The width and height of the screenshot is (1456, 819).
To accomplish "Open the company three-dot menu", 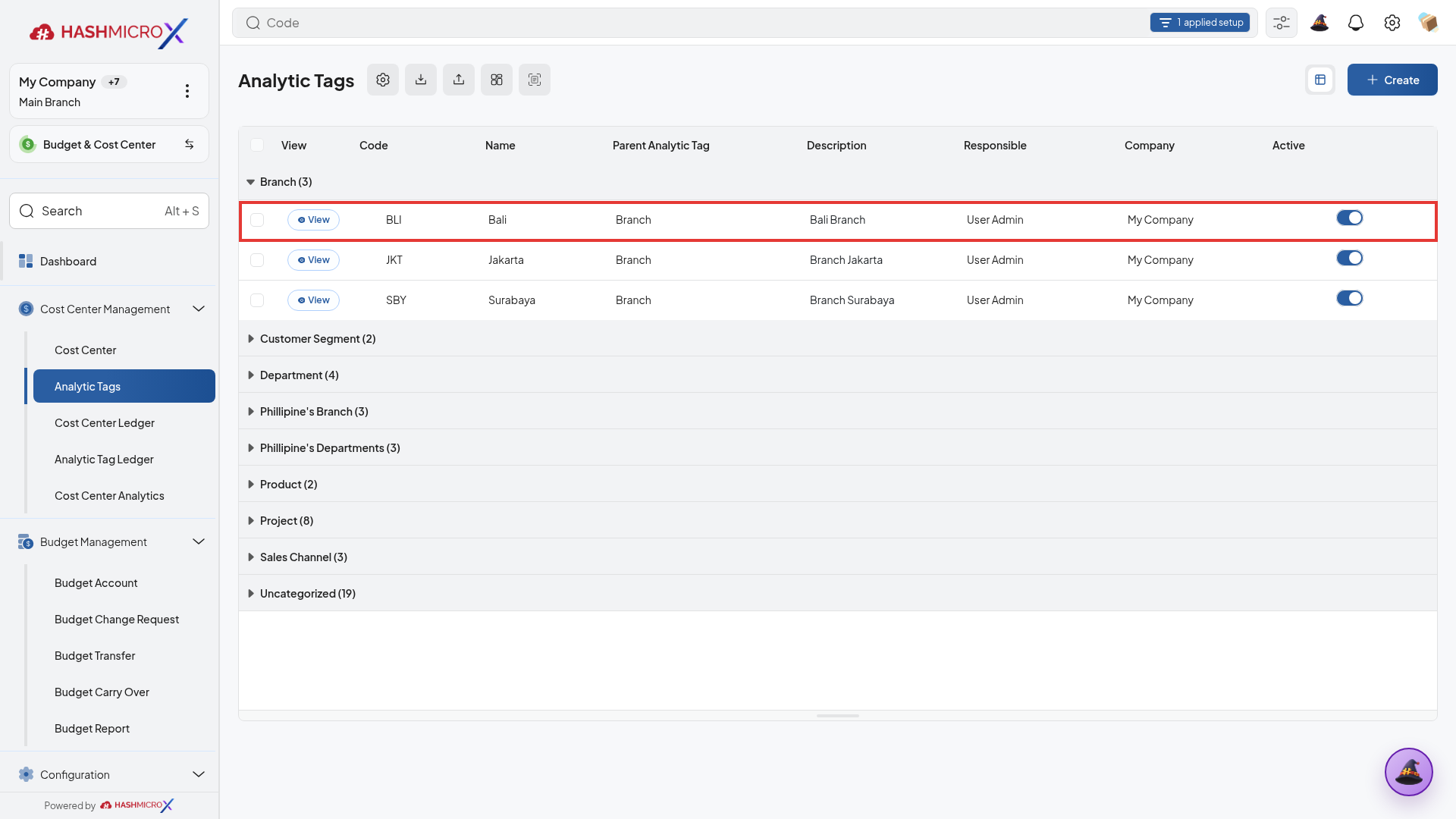I will pyautogui.click(x=187, y=91).
